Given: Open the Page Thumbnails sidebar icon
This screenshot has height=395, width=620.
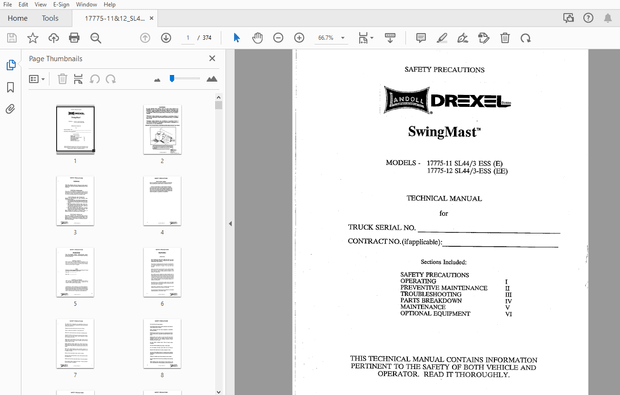Looking at the screenshot, I should point(11,65).
